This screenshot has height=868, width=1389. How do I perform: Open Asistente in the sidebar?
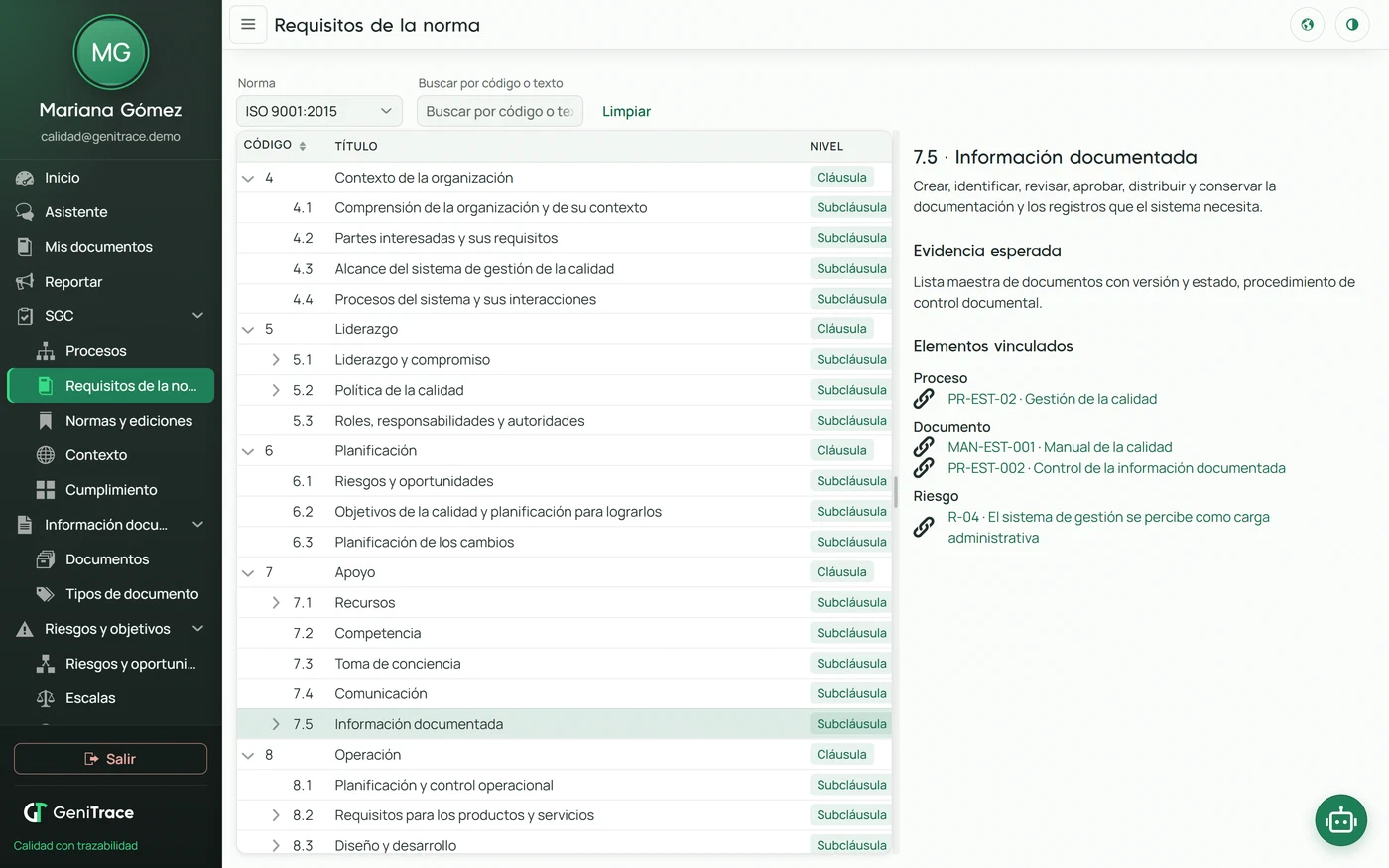(x=110, y=212)
